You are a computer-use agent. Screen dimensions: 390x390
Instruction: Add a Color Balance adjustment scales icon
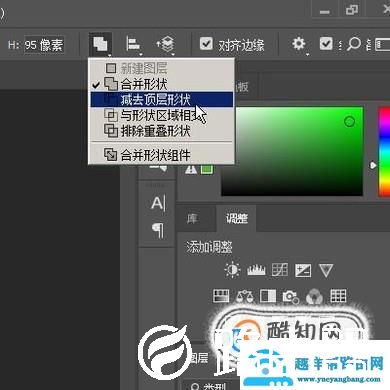coord(244,296)
